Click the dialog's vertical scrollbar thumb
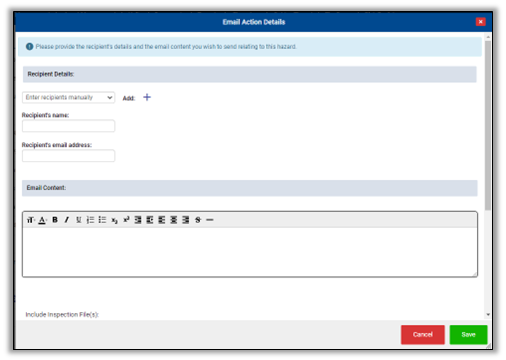This screenshot has width=506, height=360. click(488, 125)
